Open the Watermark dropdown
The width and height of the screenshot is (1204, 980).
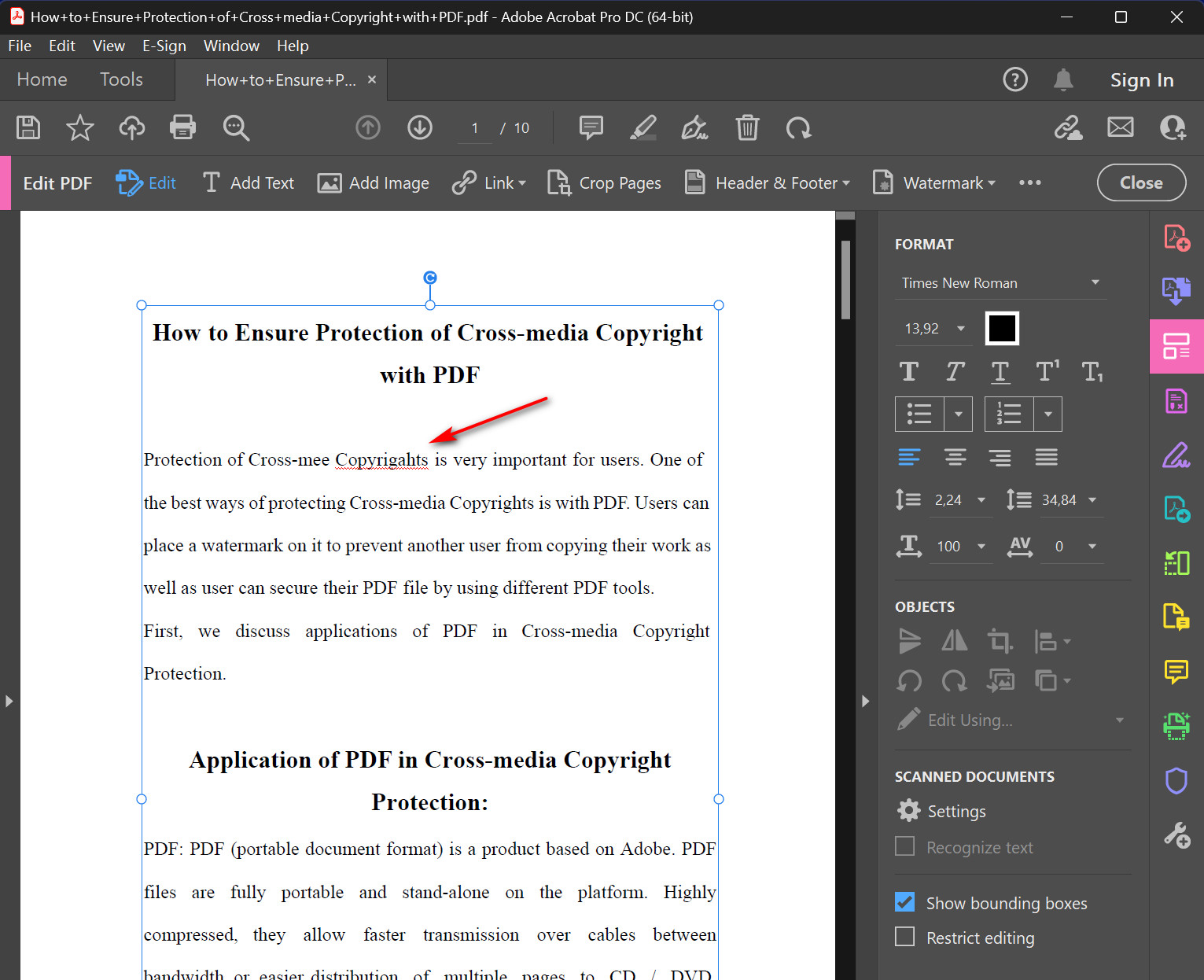[933, 182]
